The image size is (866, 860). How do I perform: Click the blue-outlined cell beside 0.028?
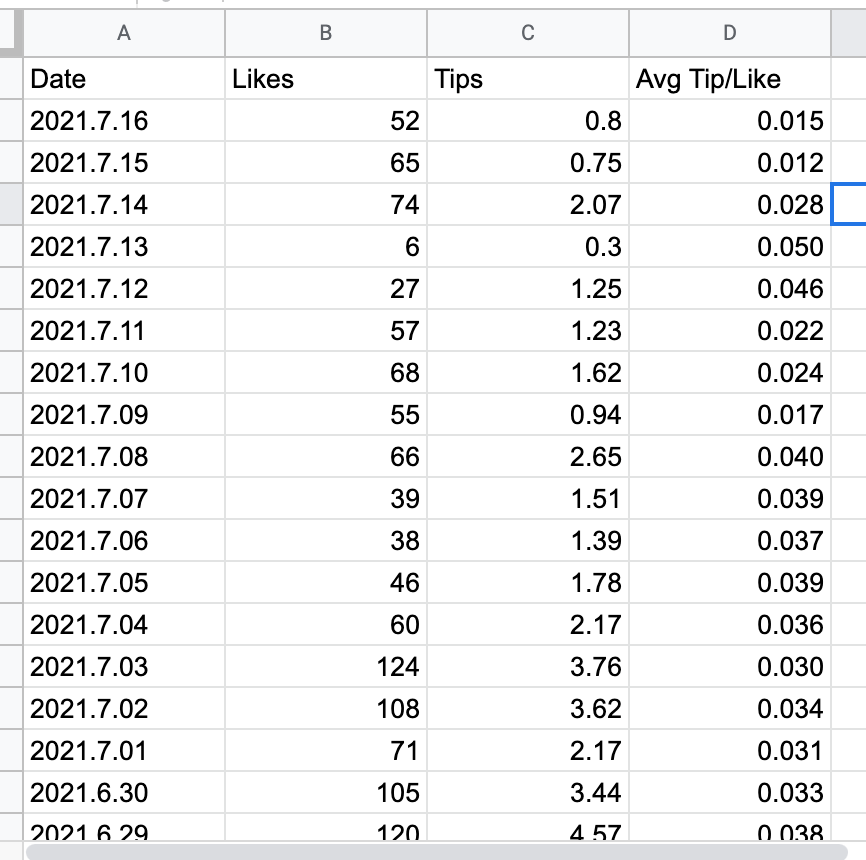click(x=849, y=204)
